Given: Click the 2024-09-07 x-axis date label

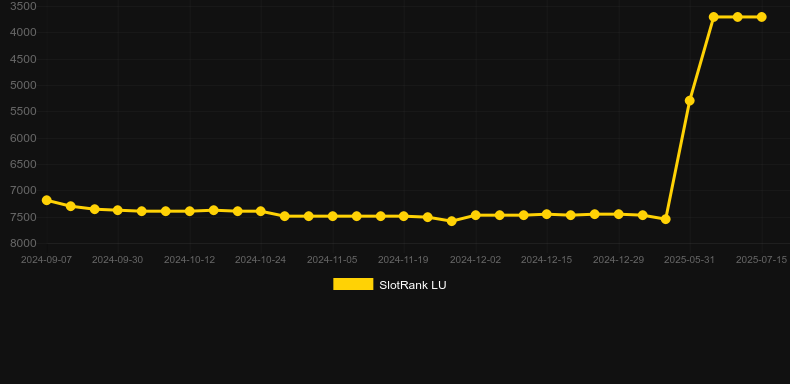Looking at the screenshot, I should [x=46, y=260].
